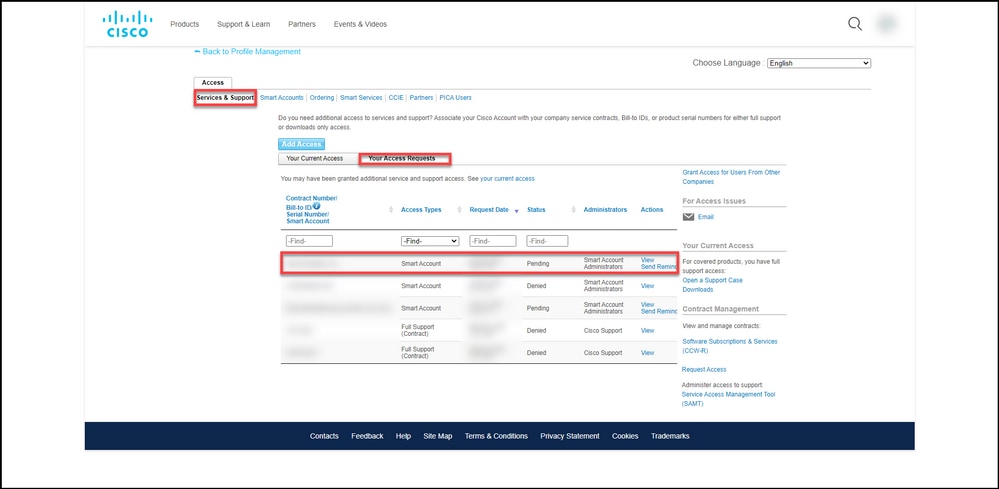Viewport: 999px width, 489px height.
Task: Switch to the Smart Services sub-tab
Action: [361, 98]
